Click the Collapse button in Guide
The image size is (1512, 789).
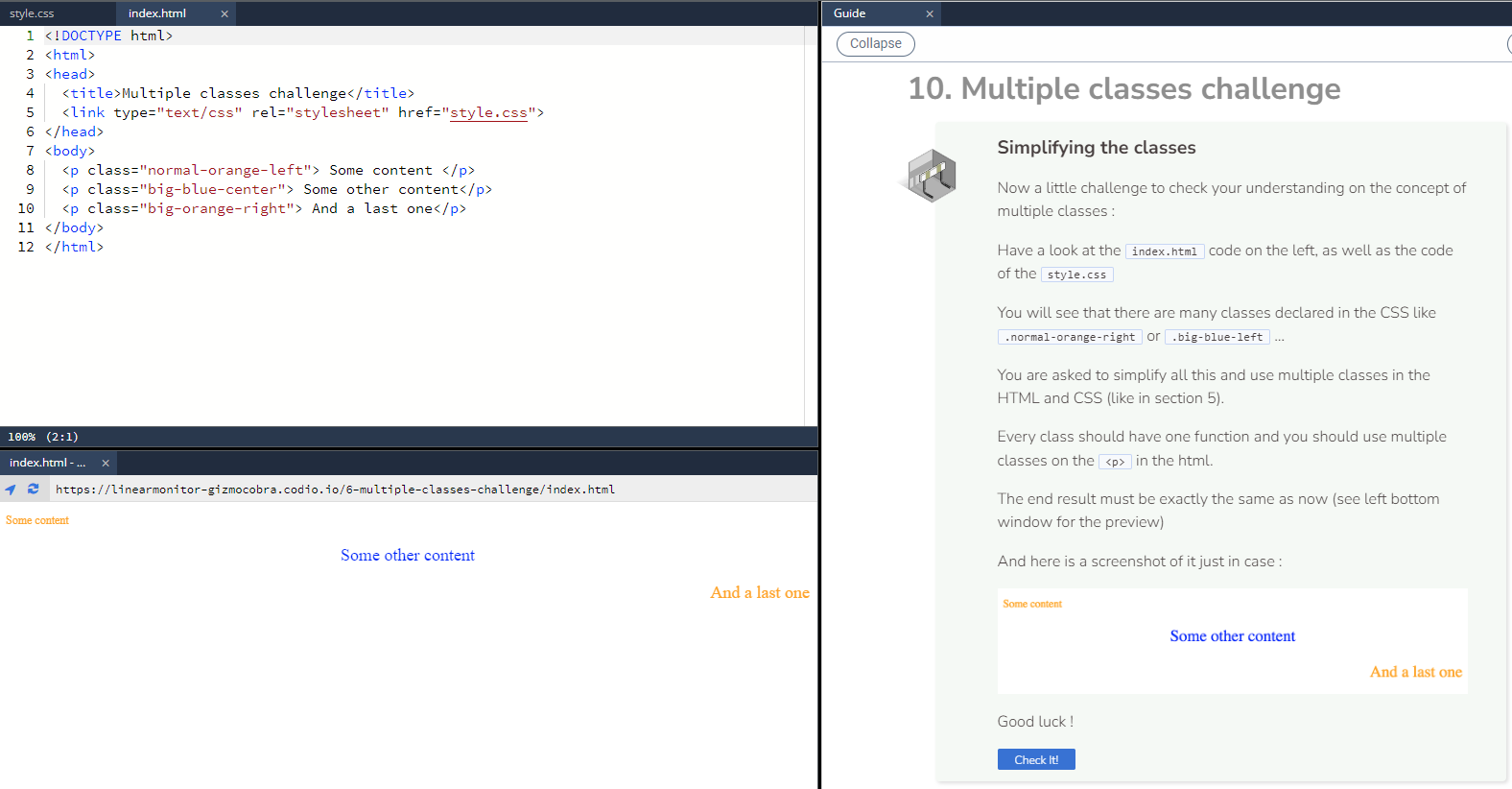[876, 44]
